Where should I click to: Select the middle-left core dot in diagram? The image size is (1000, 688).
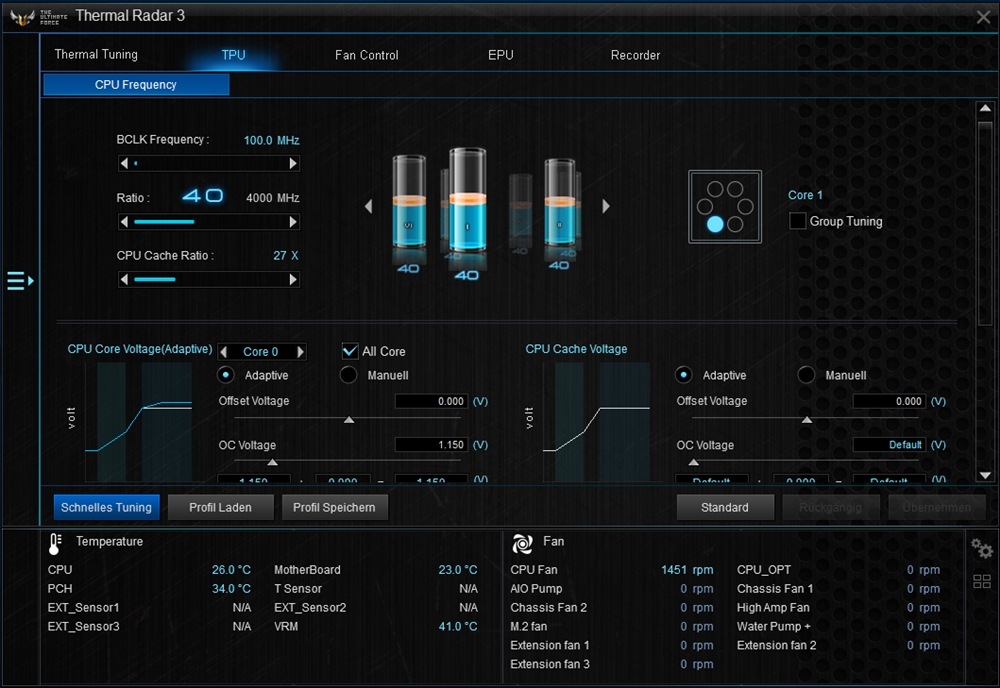705,207
